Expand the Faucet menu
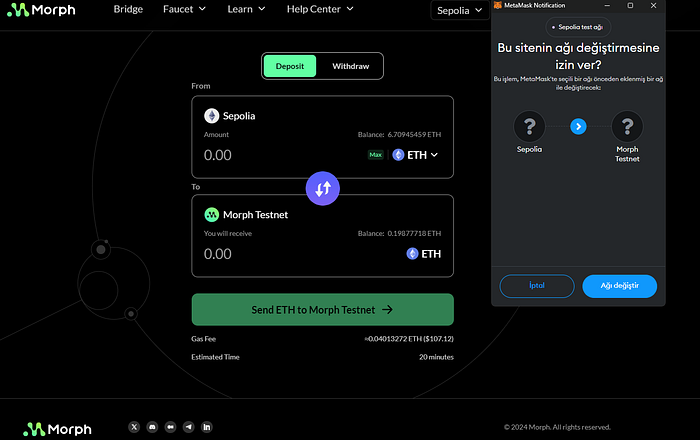This screenshot has width=700, height=440. click(184, 9)
